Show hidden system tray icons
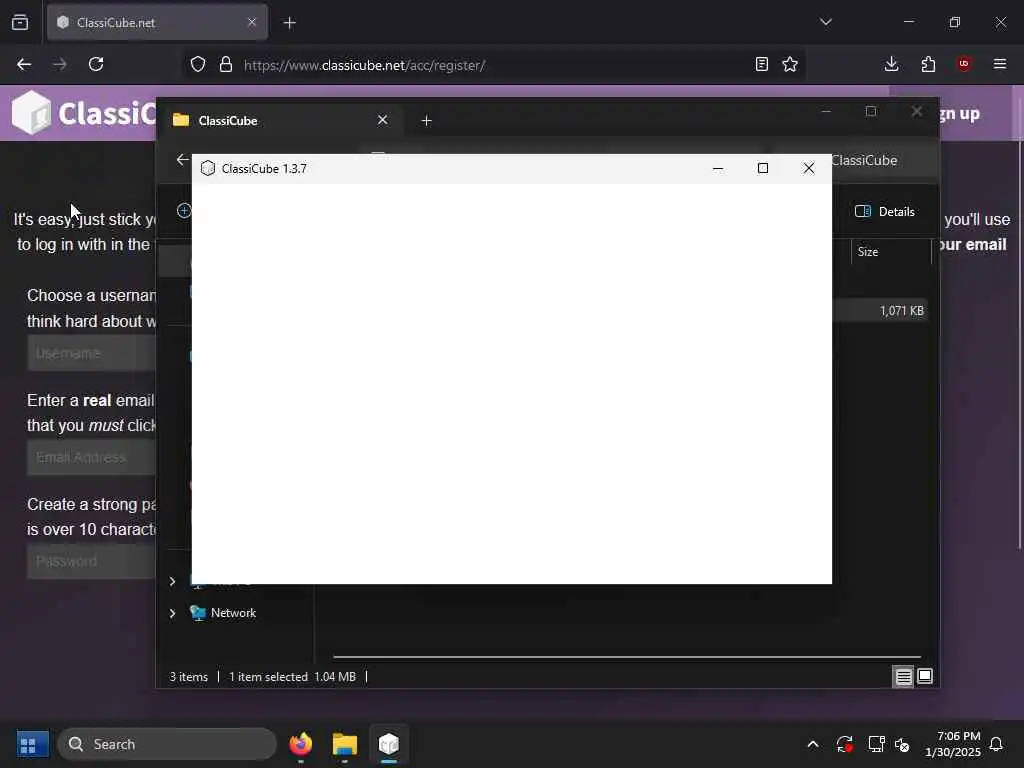This screenshot has height=768, width=1024. pyautogui.click(x=813, y=744)
